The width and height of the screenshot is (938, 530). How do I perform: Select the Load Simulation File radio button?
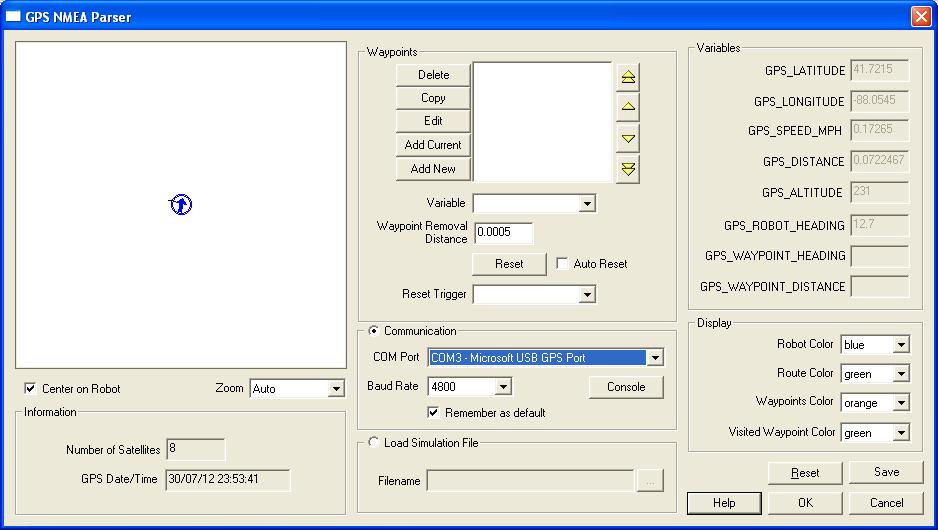coord(374,443)
